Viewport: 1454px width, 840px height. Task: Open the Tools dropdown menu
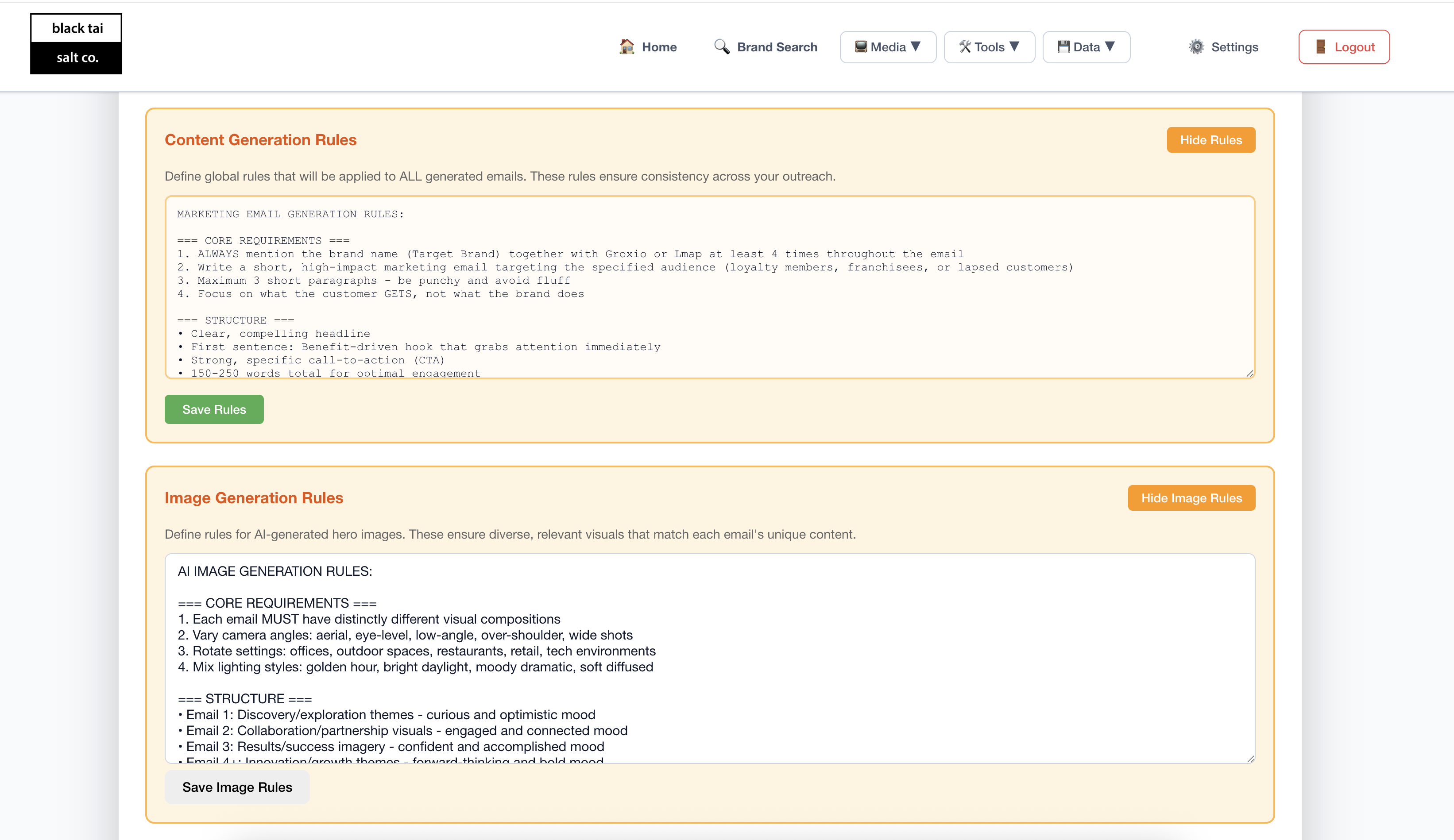989,47
